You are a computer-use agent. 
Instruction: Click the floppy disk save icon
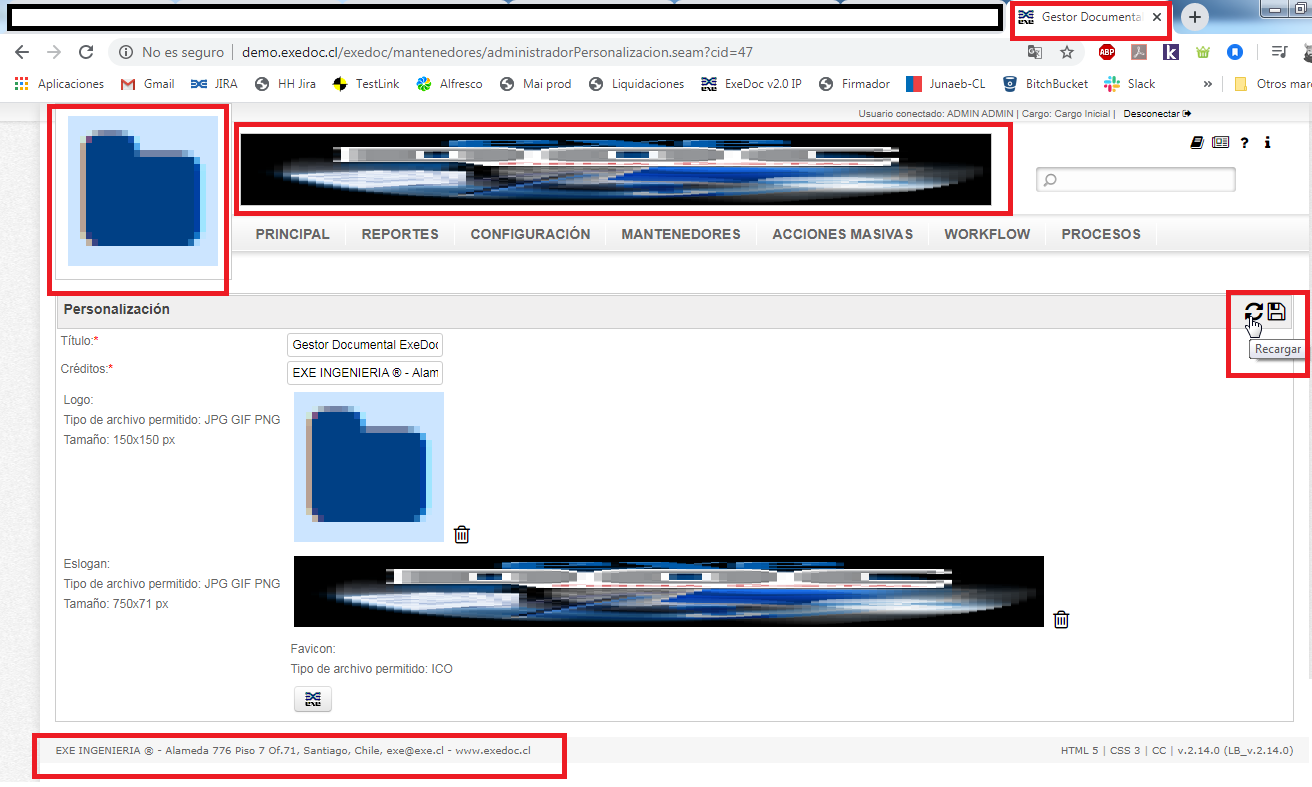pyautogui.click(x=1276, y=311)
